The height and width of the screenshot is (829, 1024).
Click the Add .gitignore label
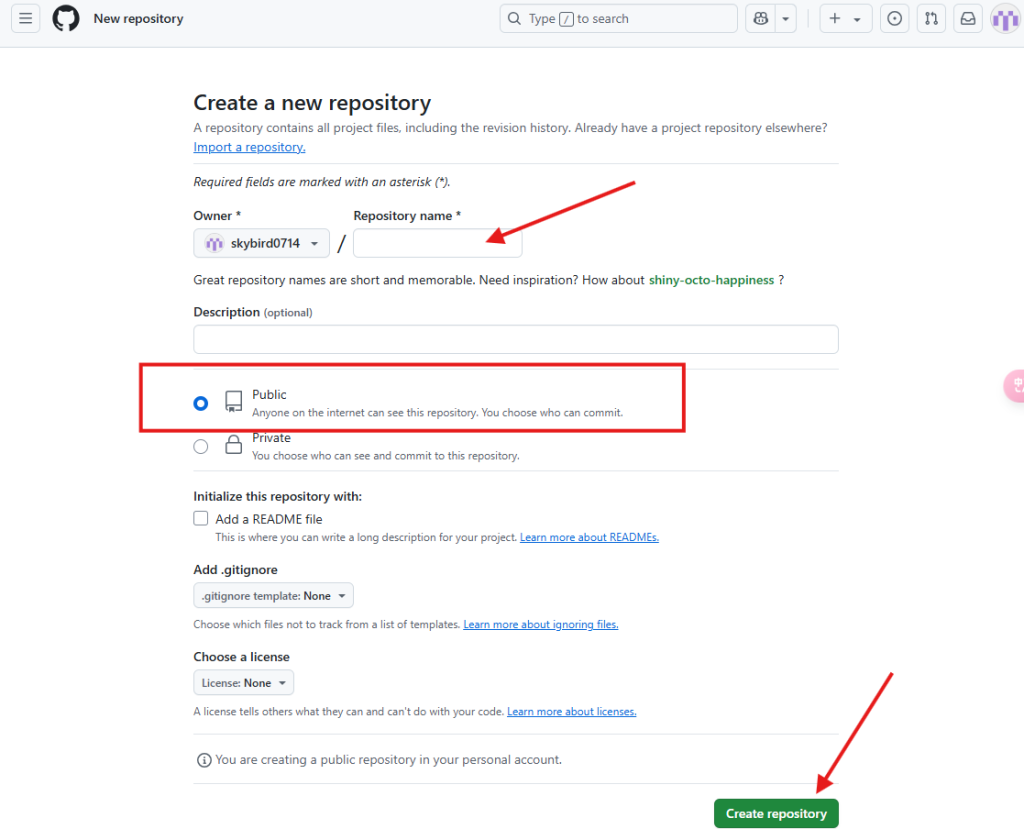(x=235, y=570)
